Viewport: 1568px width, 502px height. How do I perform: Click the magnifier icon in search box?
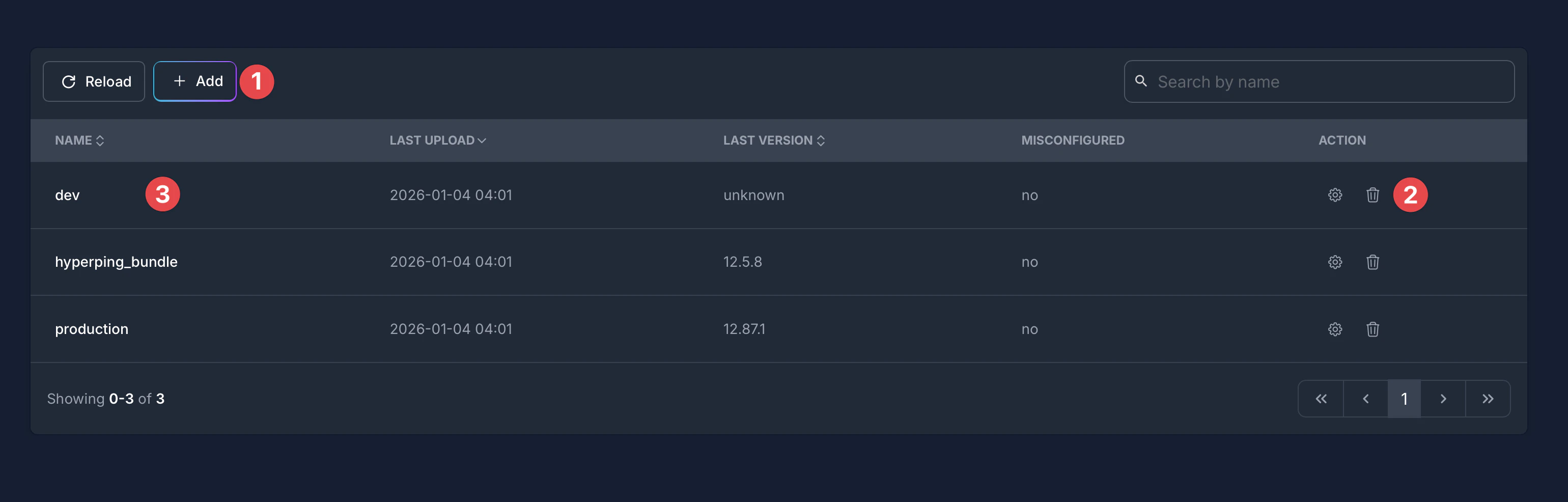point(1141,81)
